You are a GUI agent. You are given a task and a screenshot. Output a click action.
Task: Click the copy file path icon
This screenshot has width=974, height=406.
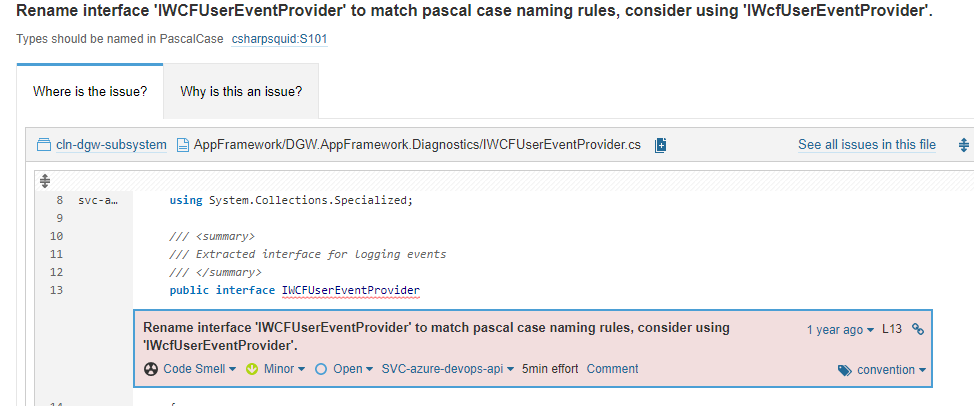(x=660, y=145)
